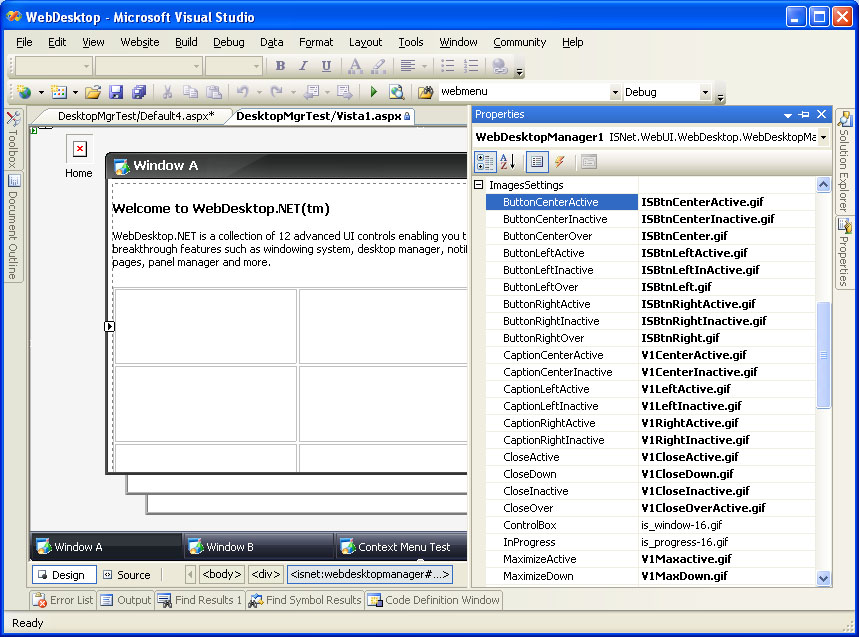Image resolution: width=859 pixels, height=637 pixels.
Task: Open the Solution Explorer side tab
Action: (x=845, y=160)
